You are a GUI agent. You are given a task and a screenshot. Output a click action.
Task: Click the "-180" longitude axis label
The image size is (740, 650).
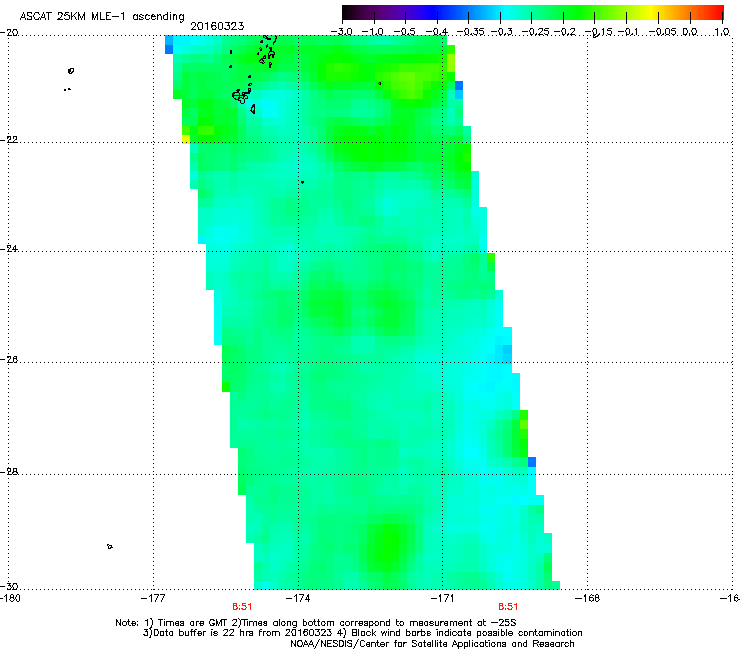[10, 598]
